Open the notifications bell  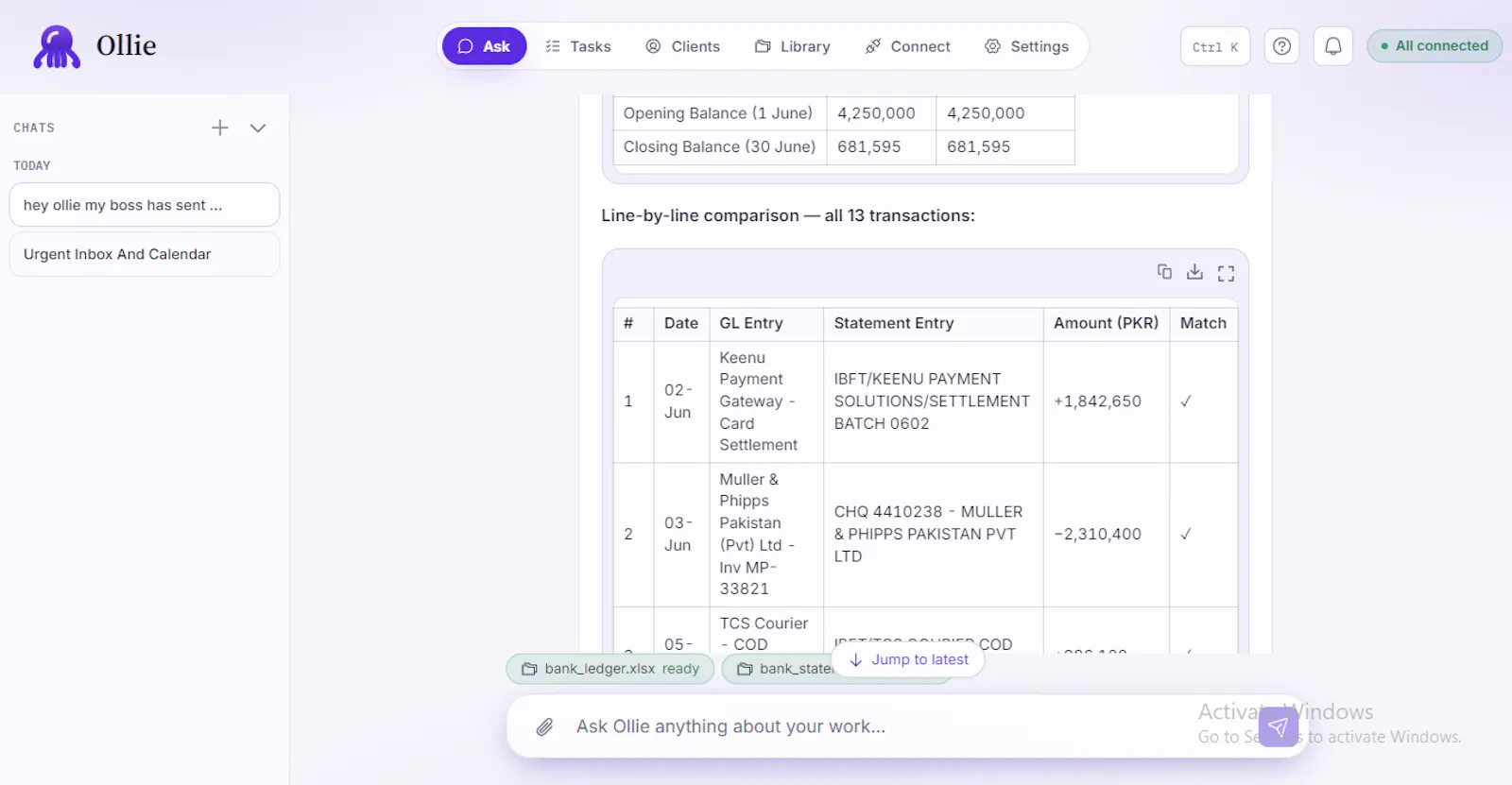point(1332,46)
